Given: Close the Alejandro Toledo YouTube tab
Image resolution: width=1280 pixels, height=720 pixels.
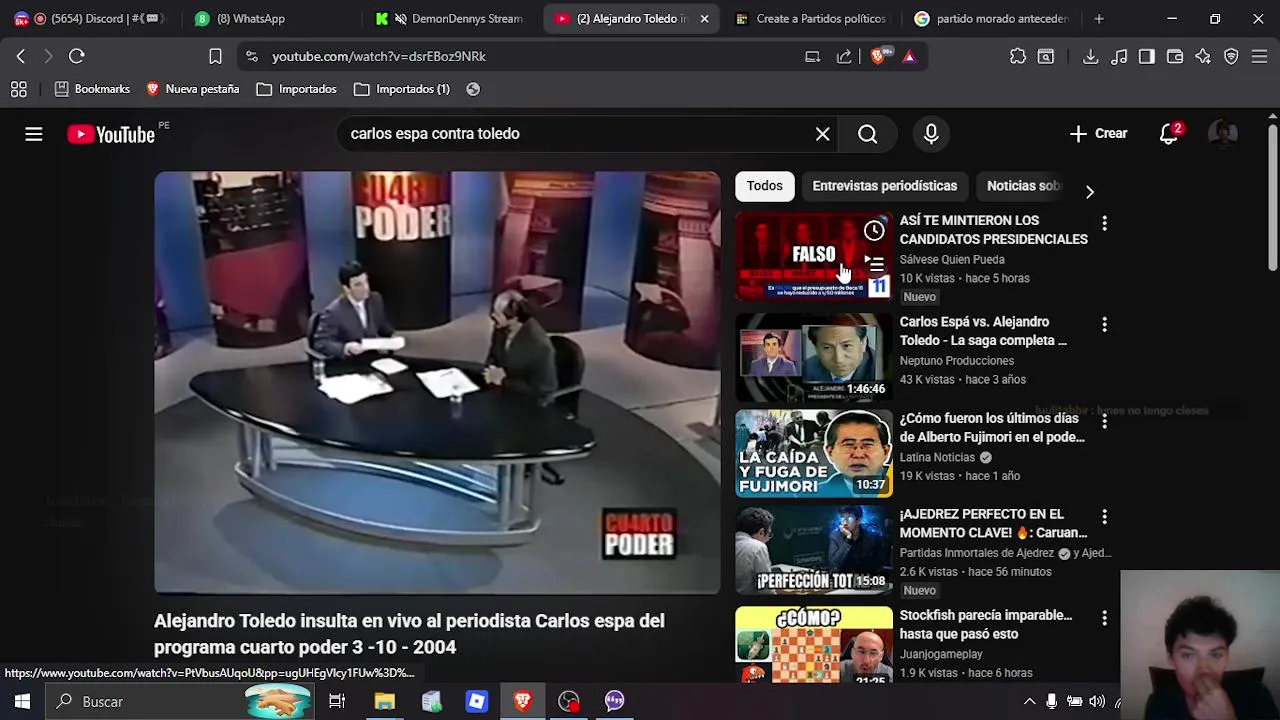Looking at the screenshot, I should (704, 19).
